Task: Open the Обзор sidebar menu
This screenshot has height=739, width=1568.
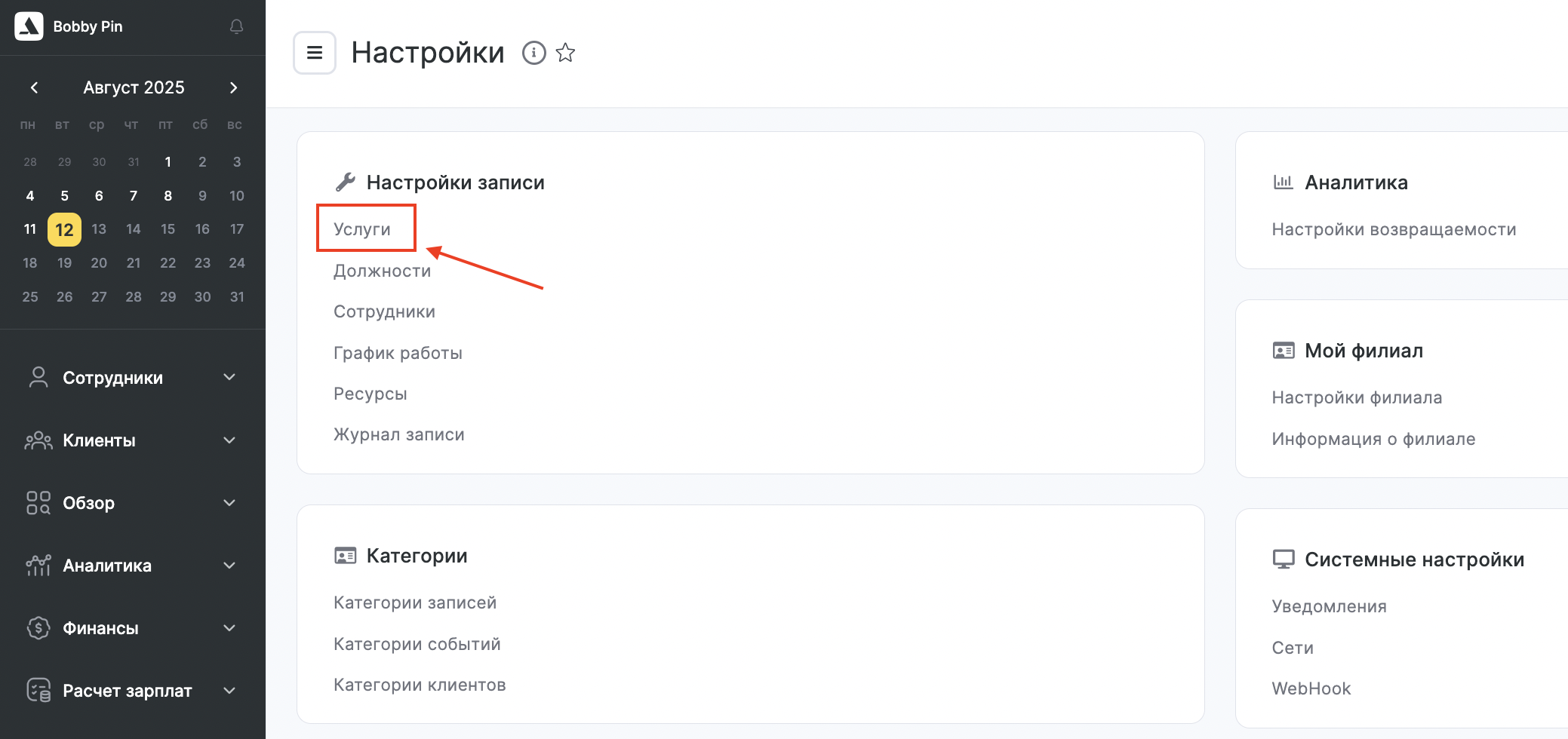Action: [x=89, y=503]
